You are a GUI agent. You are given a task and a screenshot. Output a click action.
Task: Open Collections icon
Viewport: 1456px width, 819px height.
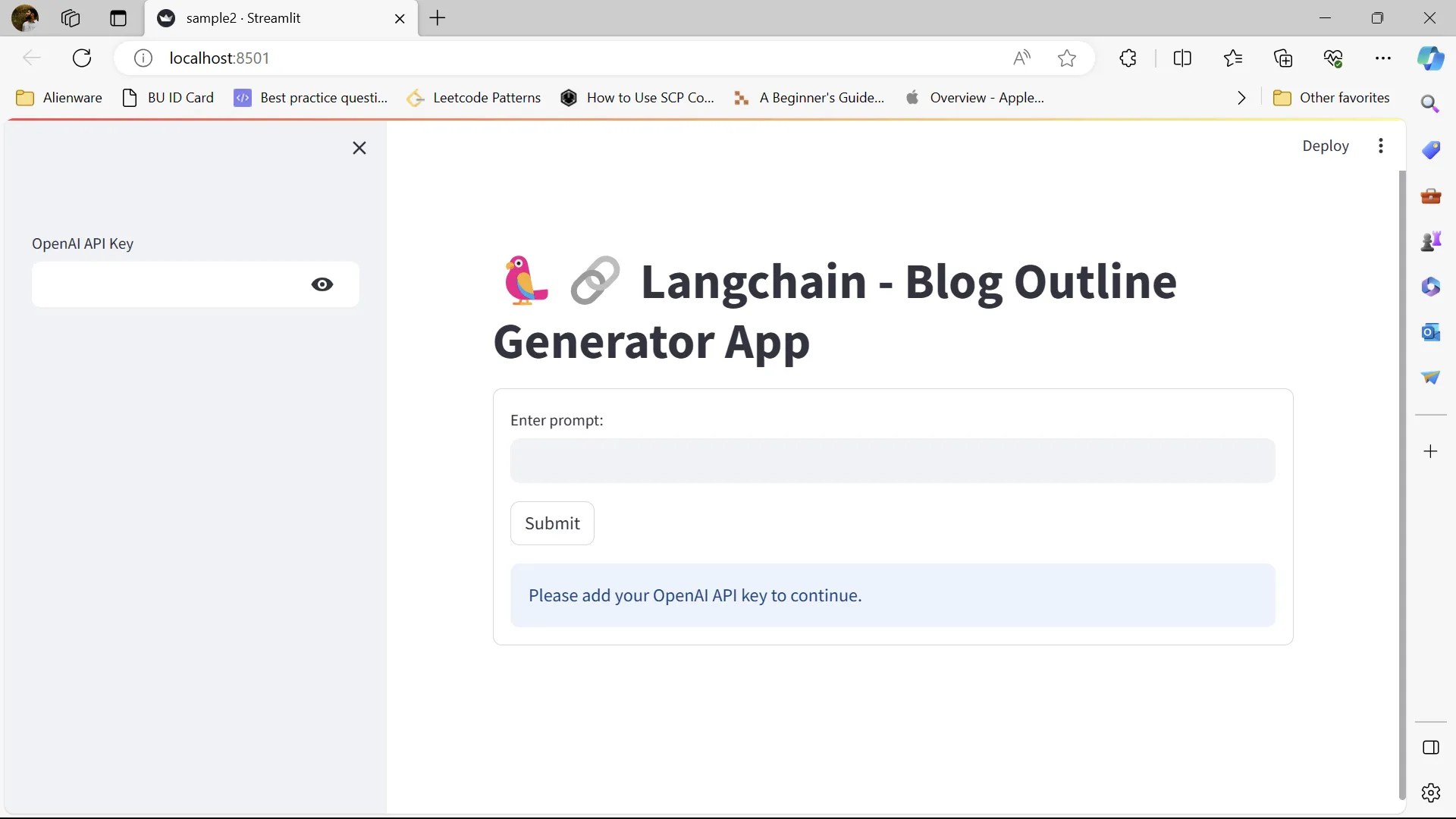pyautogui.click(x=1283, y=58)
